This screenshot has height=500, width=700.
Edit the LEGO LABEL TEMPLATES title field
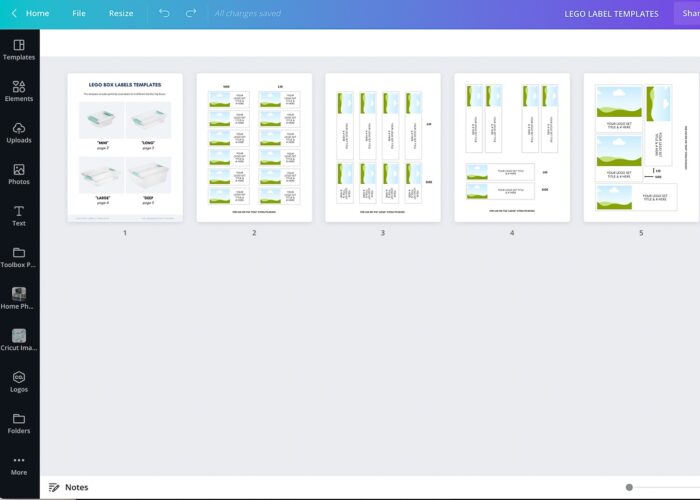pyautogui.click(x=611, y=14)
